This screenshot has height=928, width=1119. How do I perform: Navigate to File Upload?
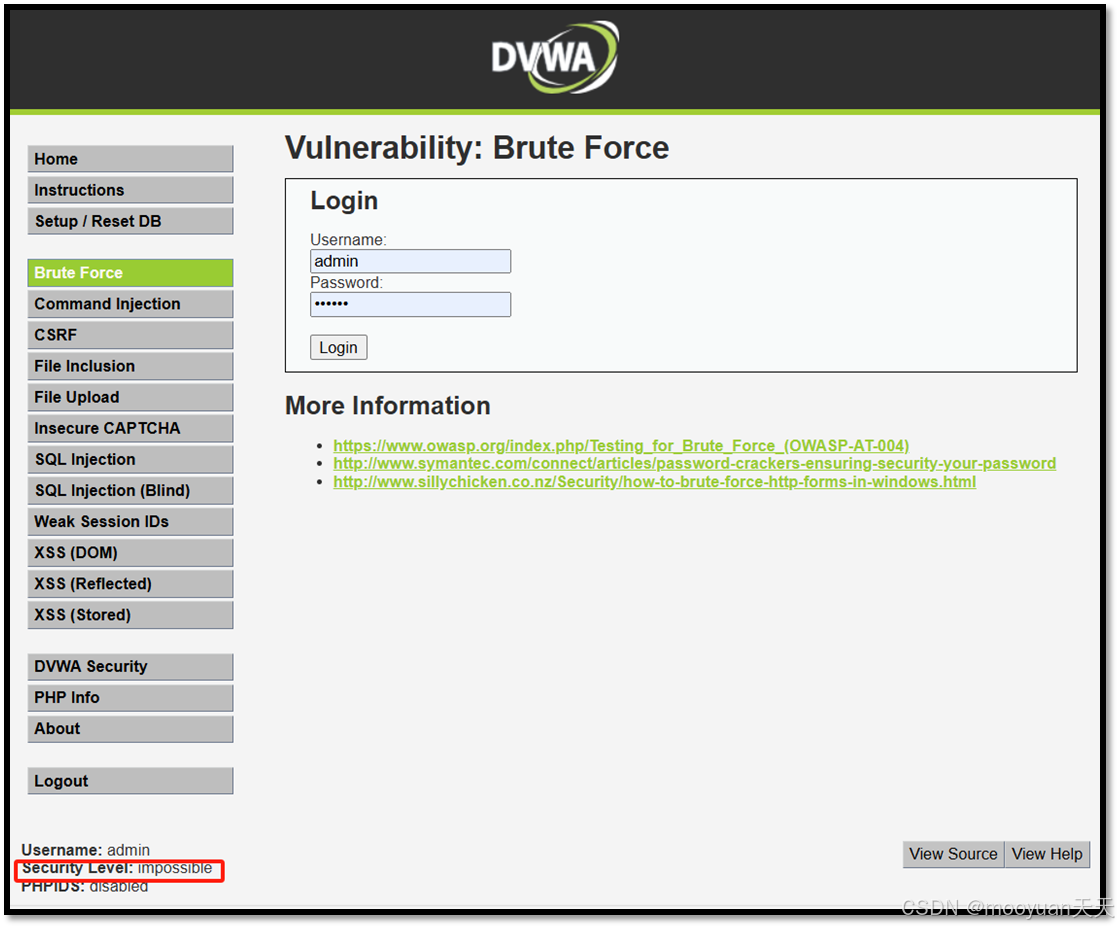pyautogui.click(x=131, y=397)
